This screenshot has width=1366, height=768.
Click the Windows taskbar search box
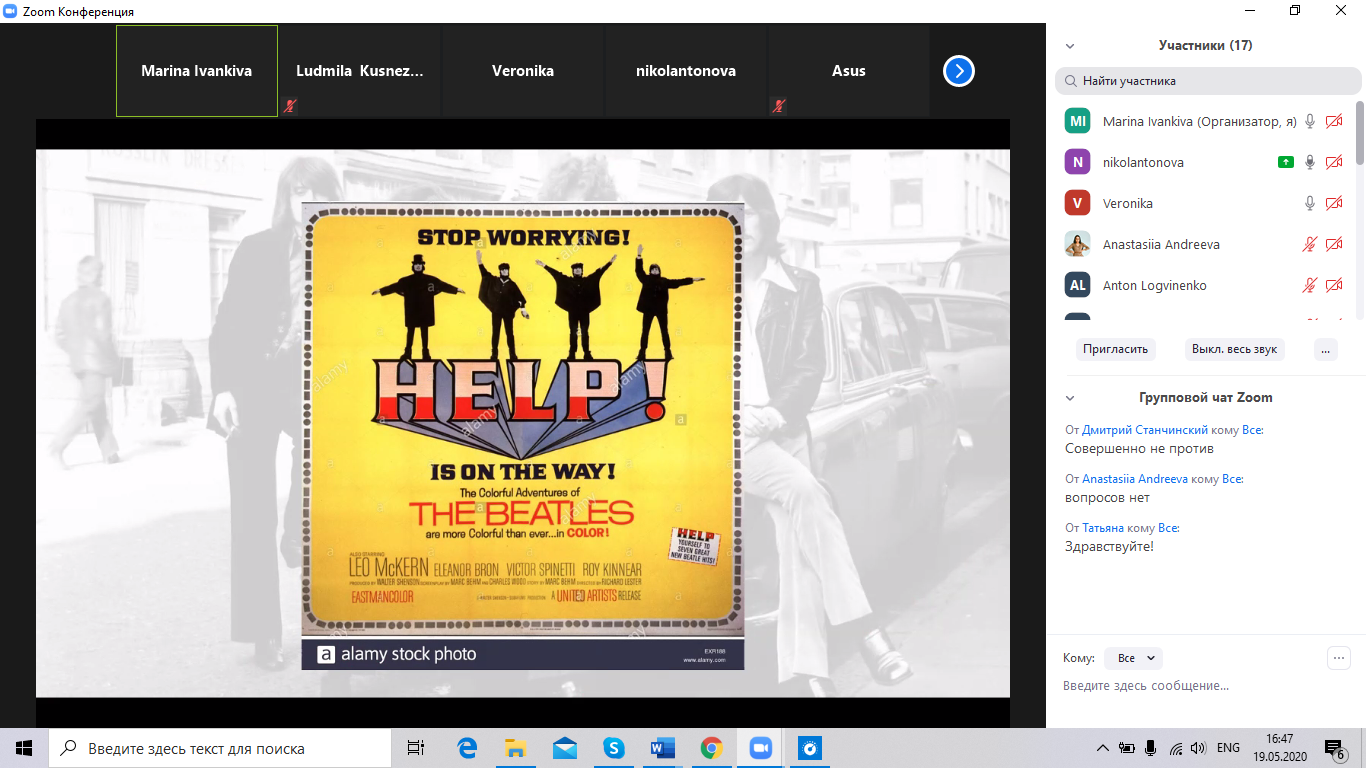tap(220, 748)
